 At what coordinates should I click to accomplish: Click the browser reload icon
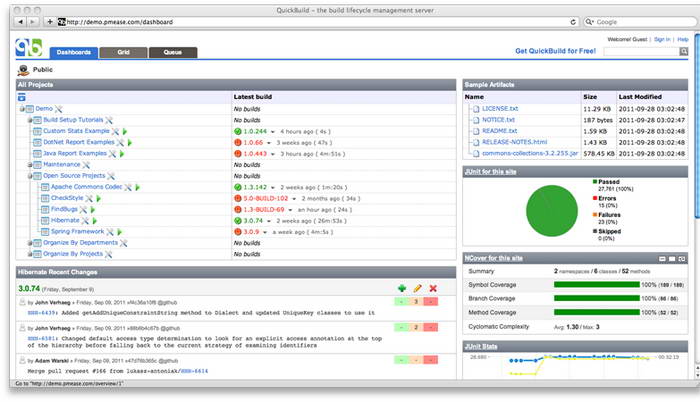[x=573, y=22]
